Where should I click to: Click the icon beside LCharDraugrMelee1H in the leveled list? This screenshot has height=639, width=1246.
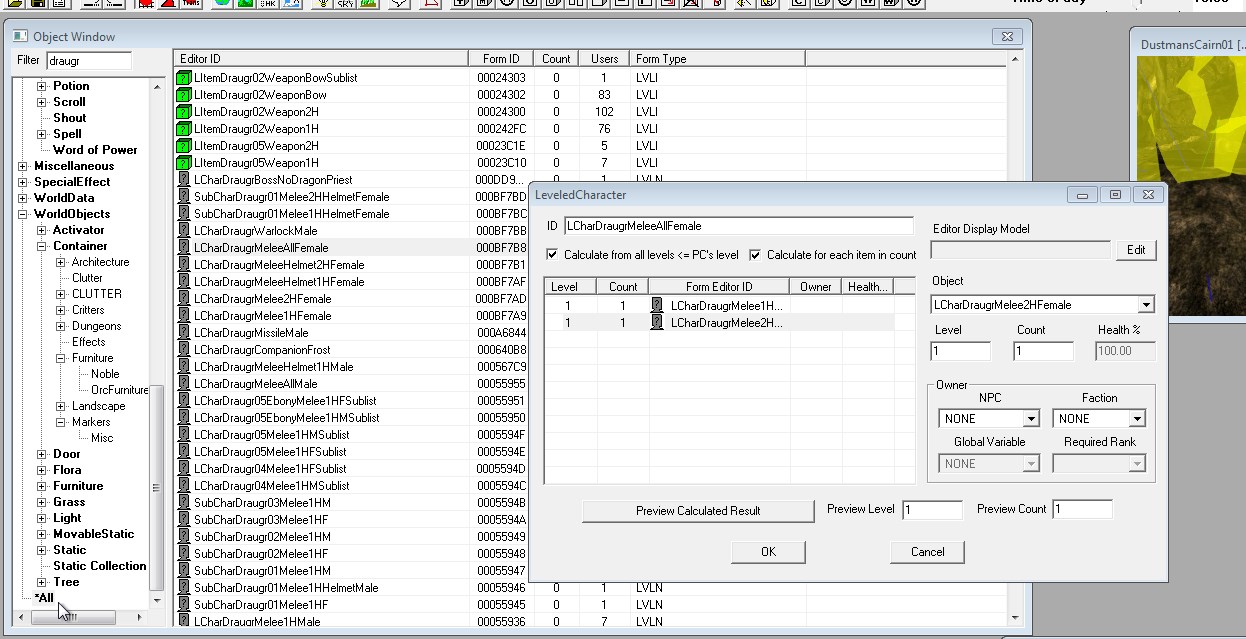coord(657,306)
